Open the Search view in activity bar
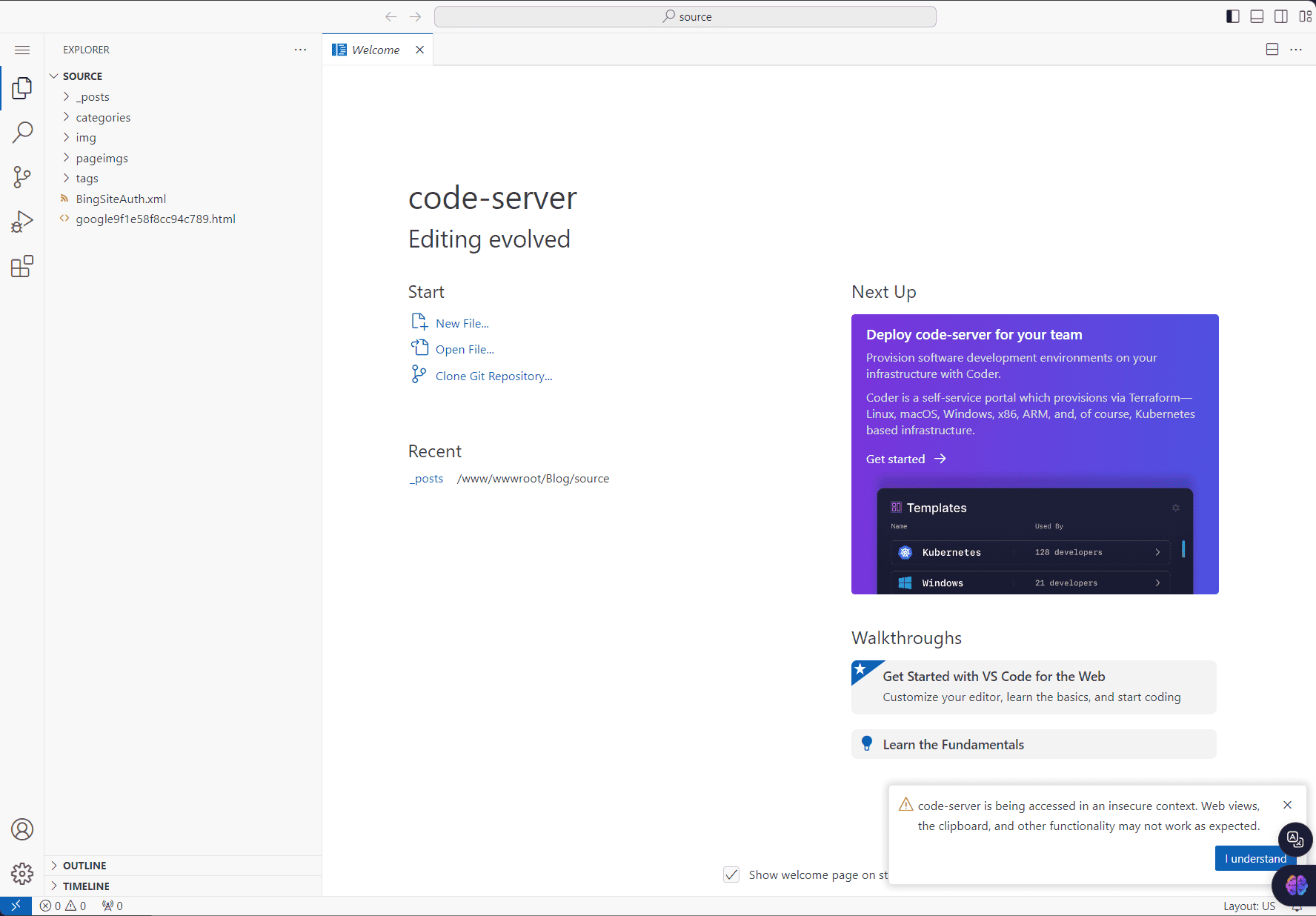The image size is (1316, 916). point(22,133)
